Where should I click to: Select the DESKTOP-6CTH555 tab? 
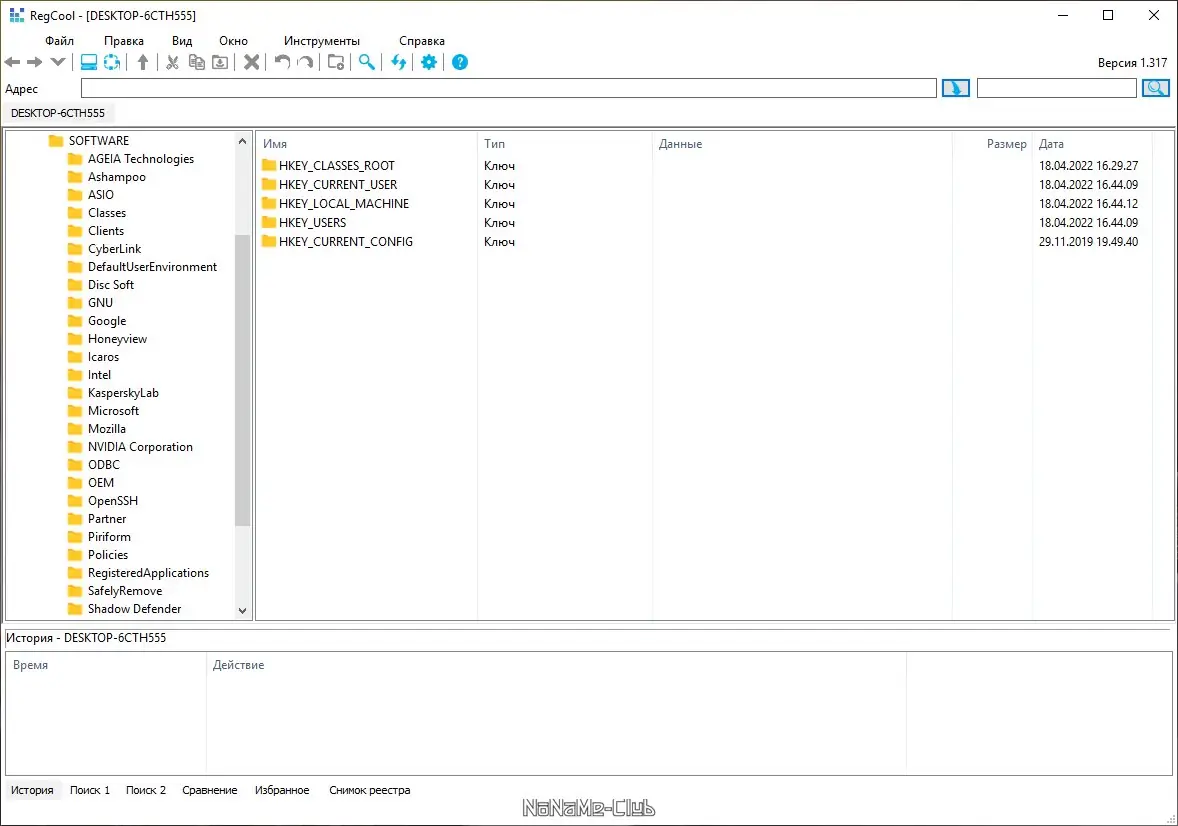click(x=58, y=113)
